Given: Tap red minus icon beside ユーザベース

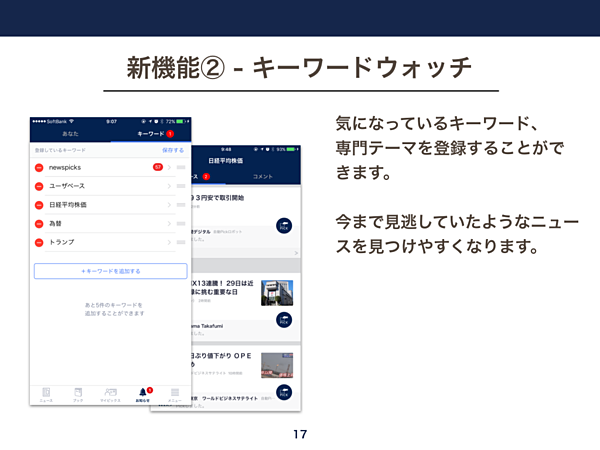Looking at the screenshot, I should pyautogui.click(x=39, y=186).
